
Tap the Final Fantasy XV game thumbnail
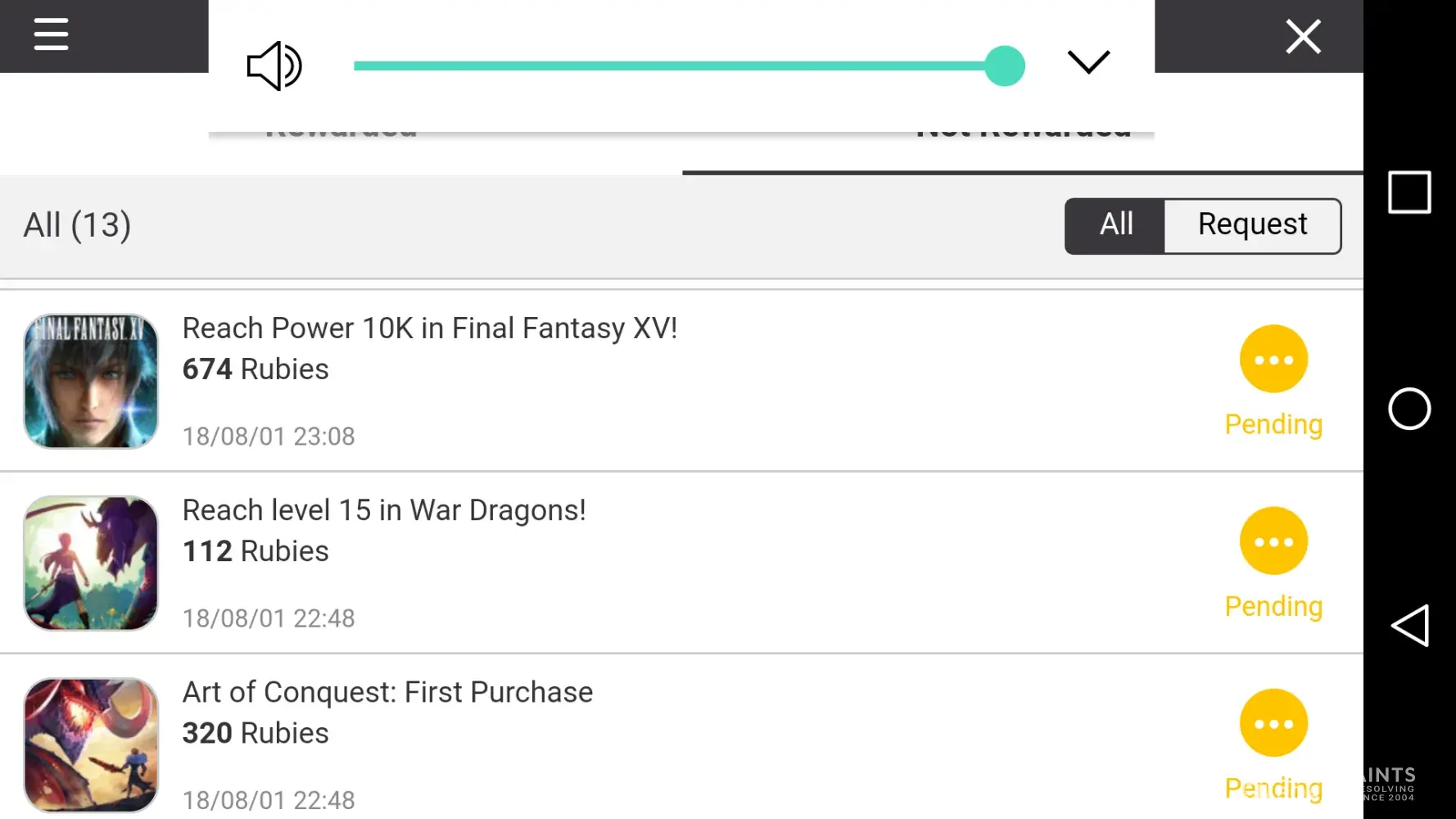pos(91,381)
